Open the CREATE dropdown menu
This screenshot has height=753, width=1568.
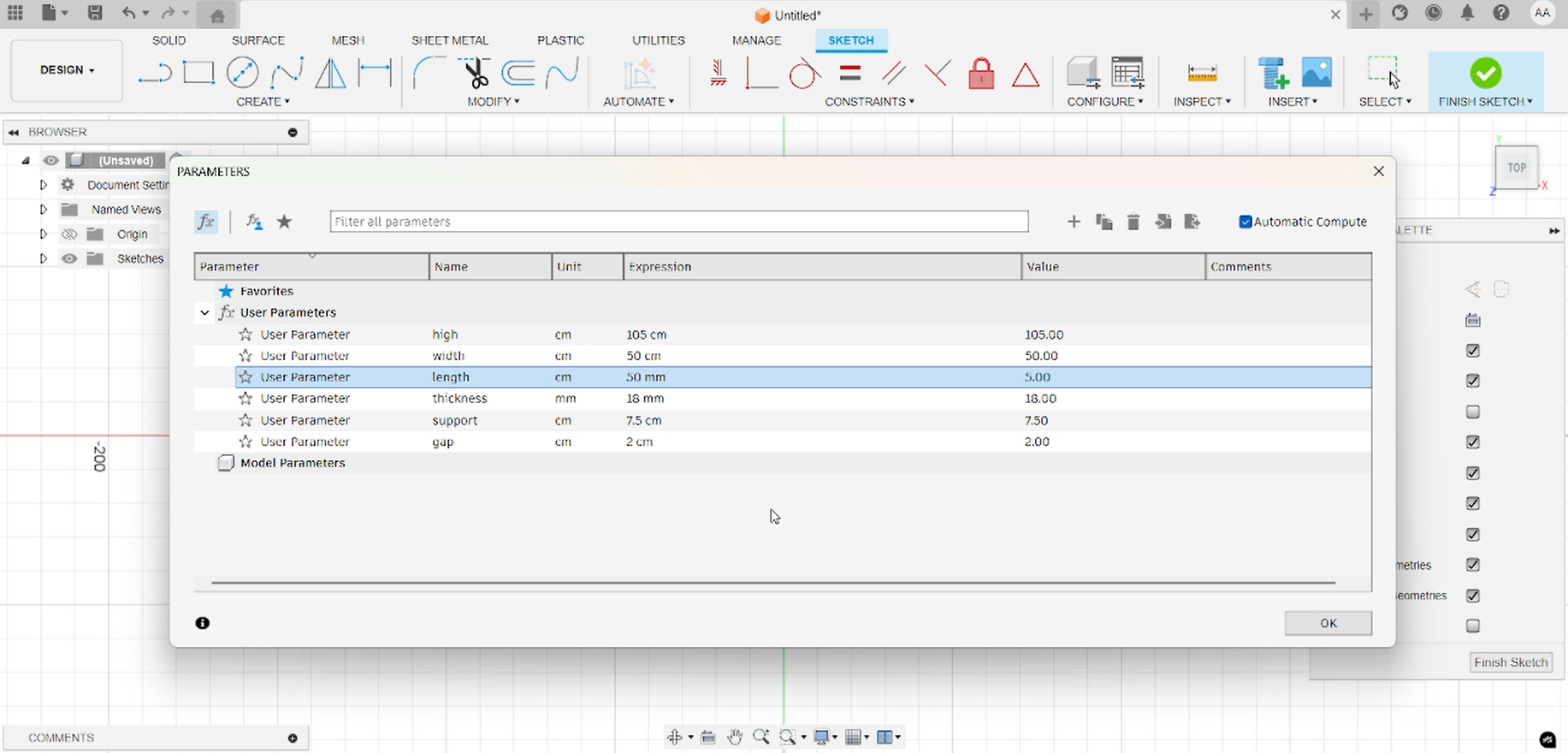(x=263, y=102)
